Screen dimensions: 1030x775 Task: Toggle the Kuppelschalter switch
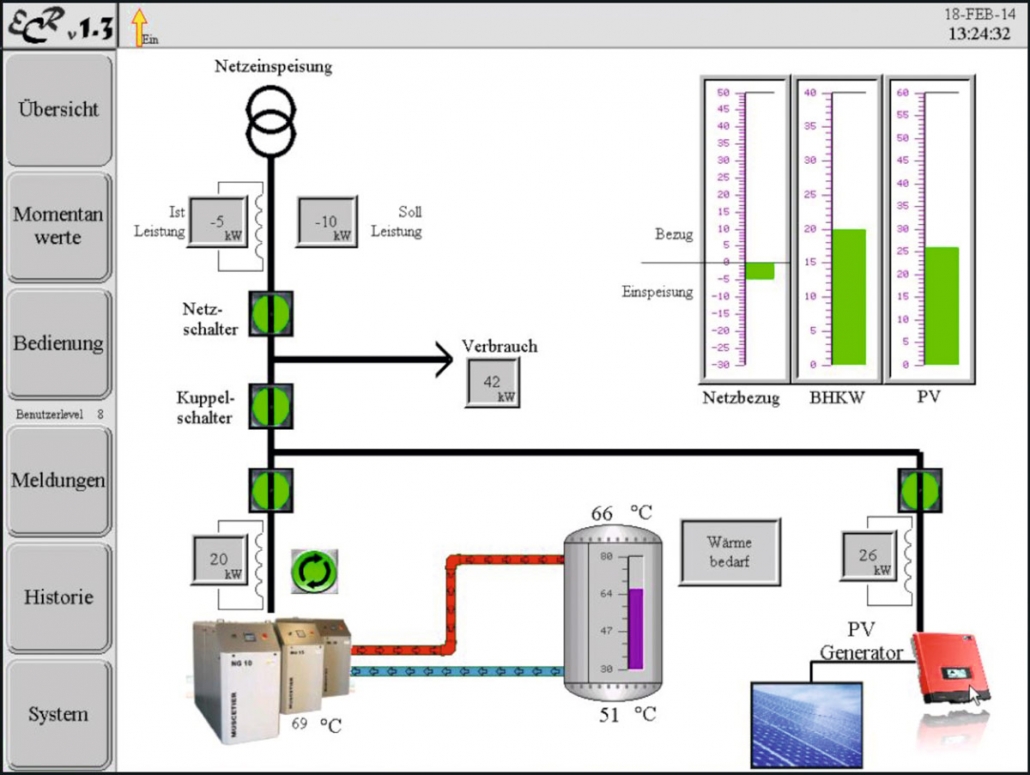(x=270, y=405)
